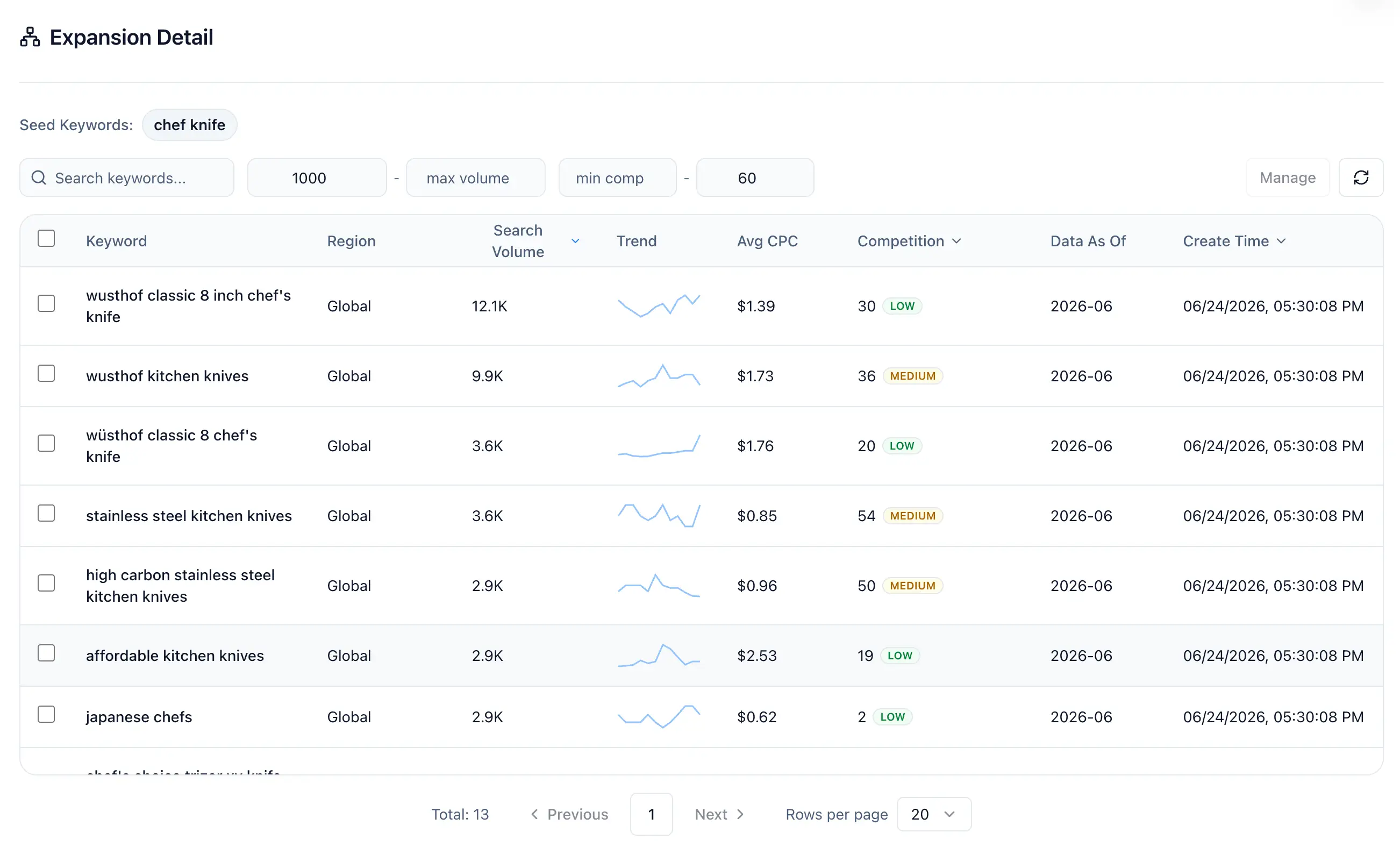The image size is (1400, 854).
Task: Click the stainless steel kitchen knives trend sparkline
Action: [659, 515]
